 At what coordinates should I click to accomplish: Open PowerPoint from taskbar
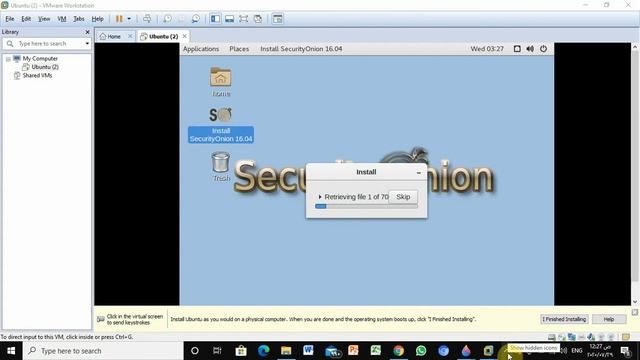[353, 351]
